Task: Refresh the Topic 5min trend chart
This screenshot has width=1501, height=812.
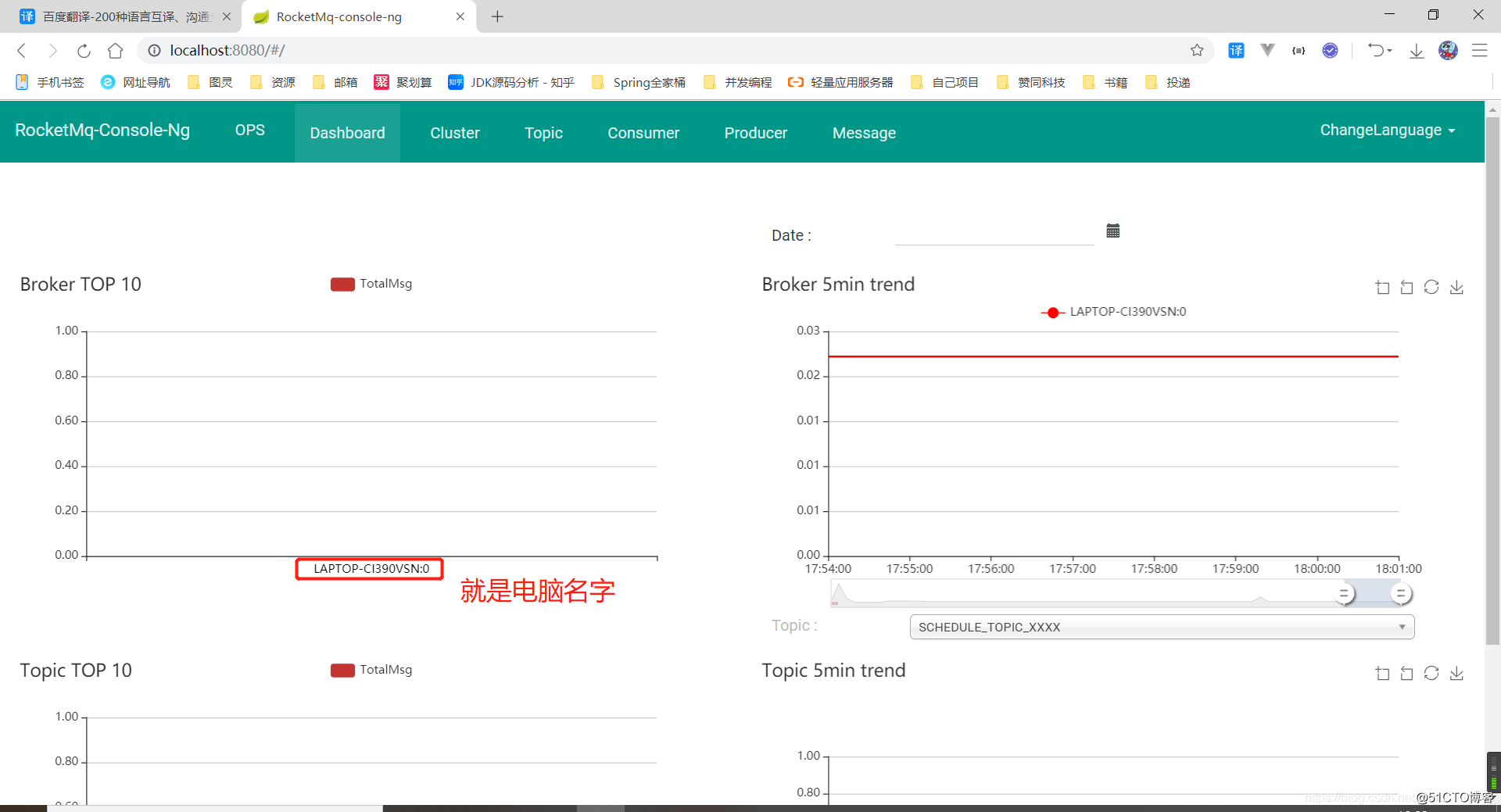Action: pyautogui.click(x=1431, y=673)
